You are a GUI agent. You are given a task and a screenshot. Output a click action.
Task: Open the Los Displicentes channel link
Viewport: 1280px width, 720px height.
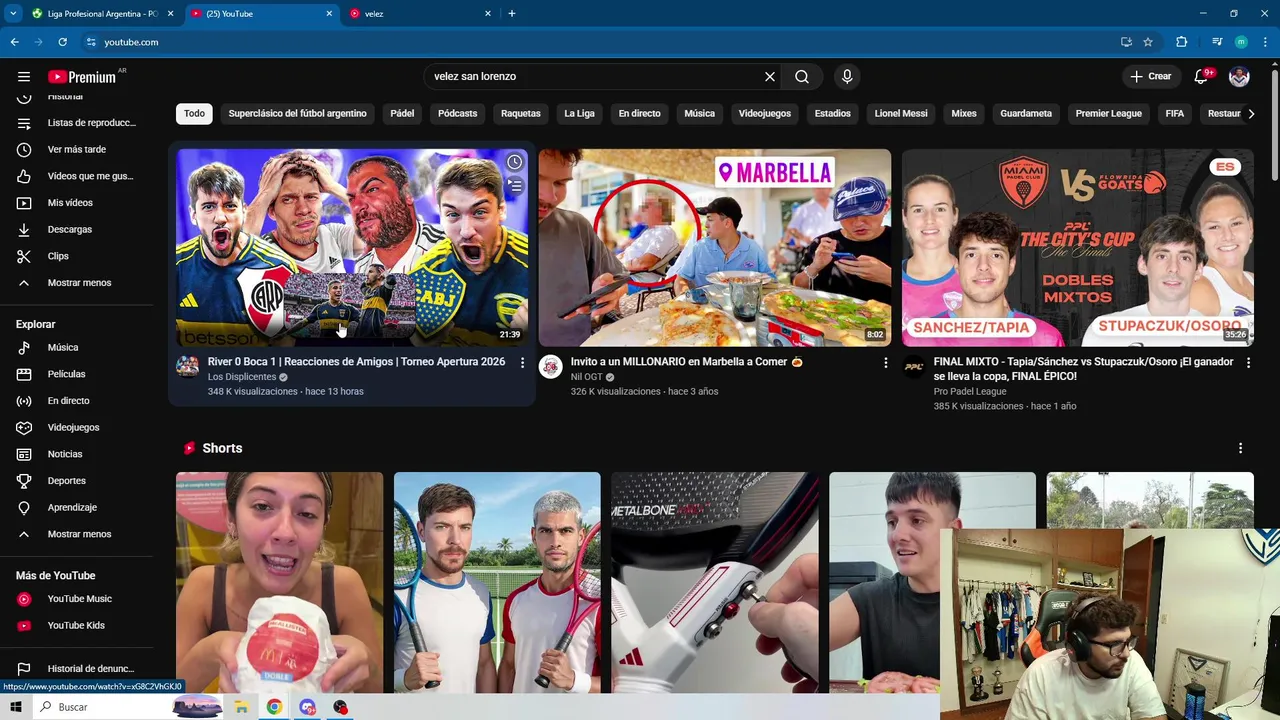242,377
